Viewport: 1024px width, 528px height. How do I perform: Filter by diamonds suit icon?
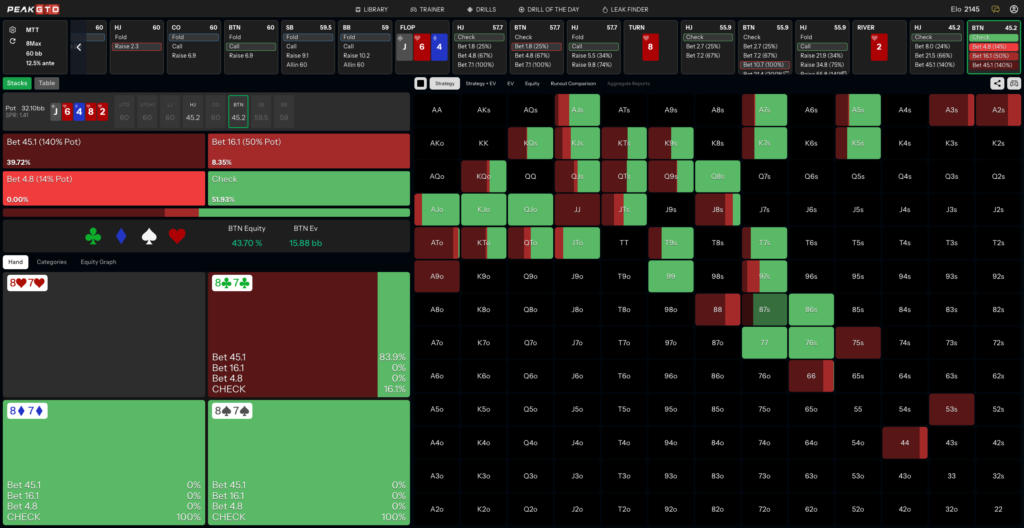(121, 237)
